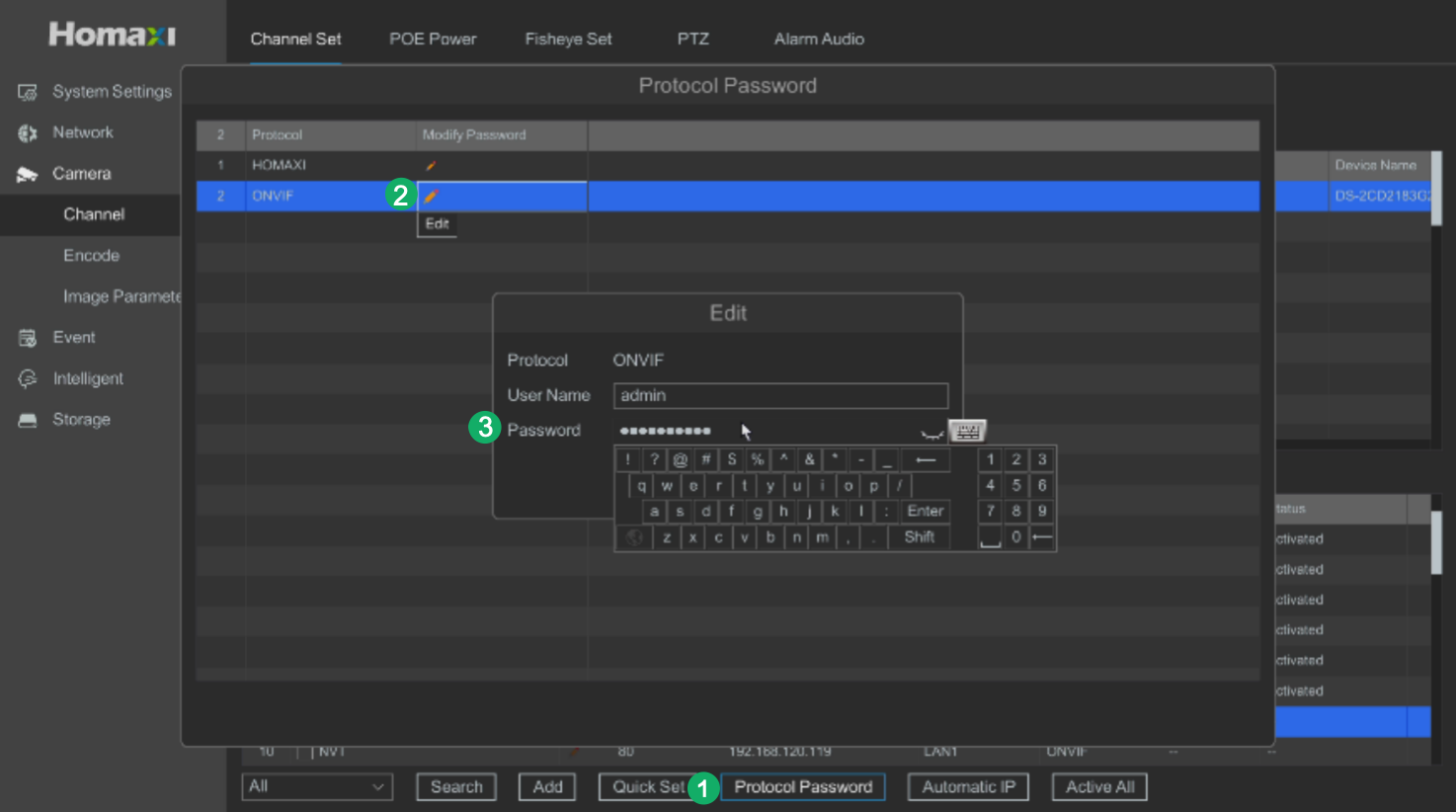Click the edit pencil in the HOMAXI row
The width and height of the screenshot is (1456, 812).
point(431,165)
